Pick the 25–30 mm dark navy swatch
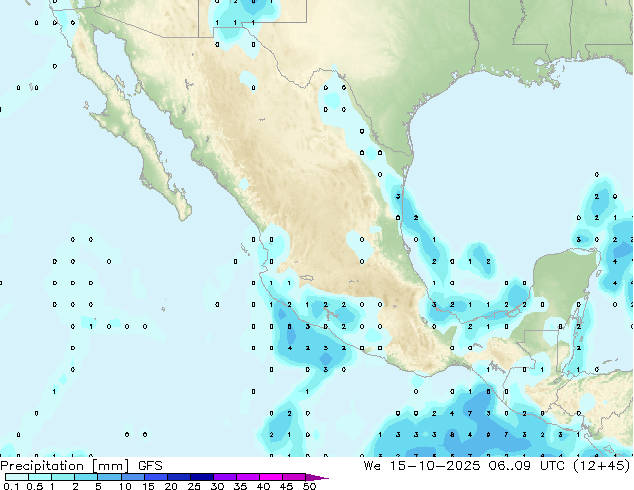The height and width of the screenshot is (490, 634). (x=202, y=477)
